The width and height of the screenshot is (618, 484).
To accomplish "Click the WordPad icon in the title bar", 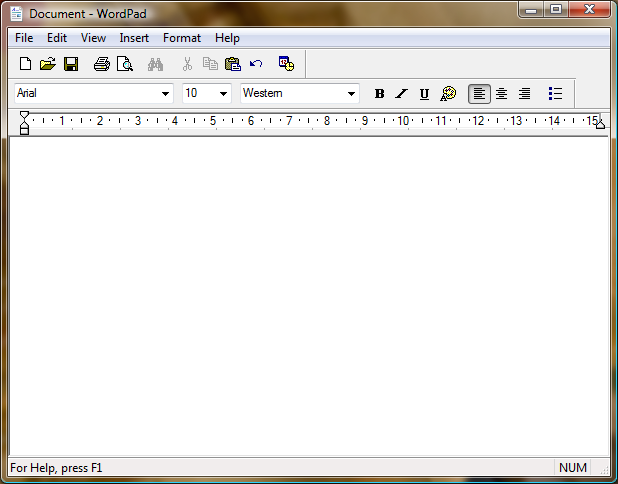I will click(17, 13).
